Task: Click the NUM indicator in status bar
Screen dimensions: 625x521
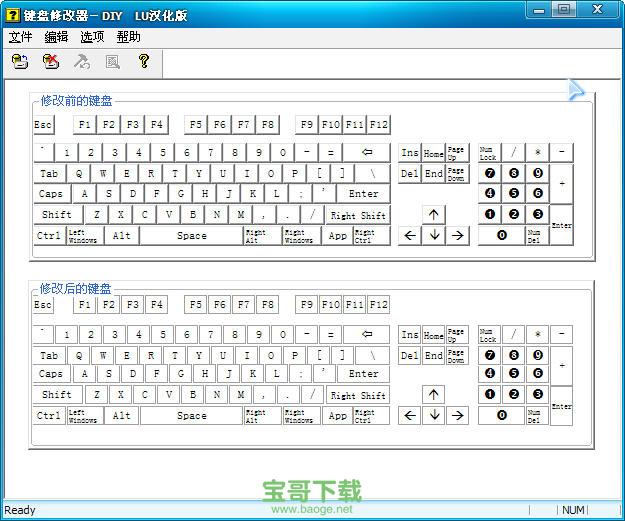Action: [573, 510]
